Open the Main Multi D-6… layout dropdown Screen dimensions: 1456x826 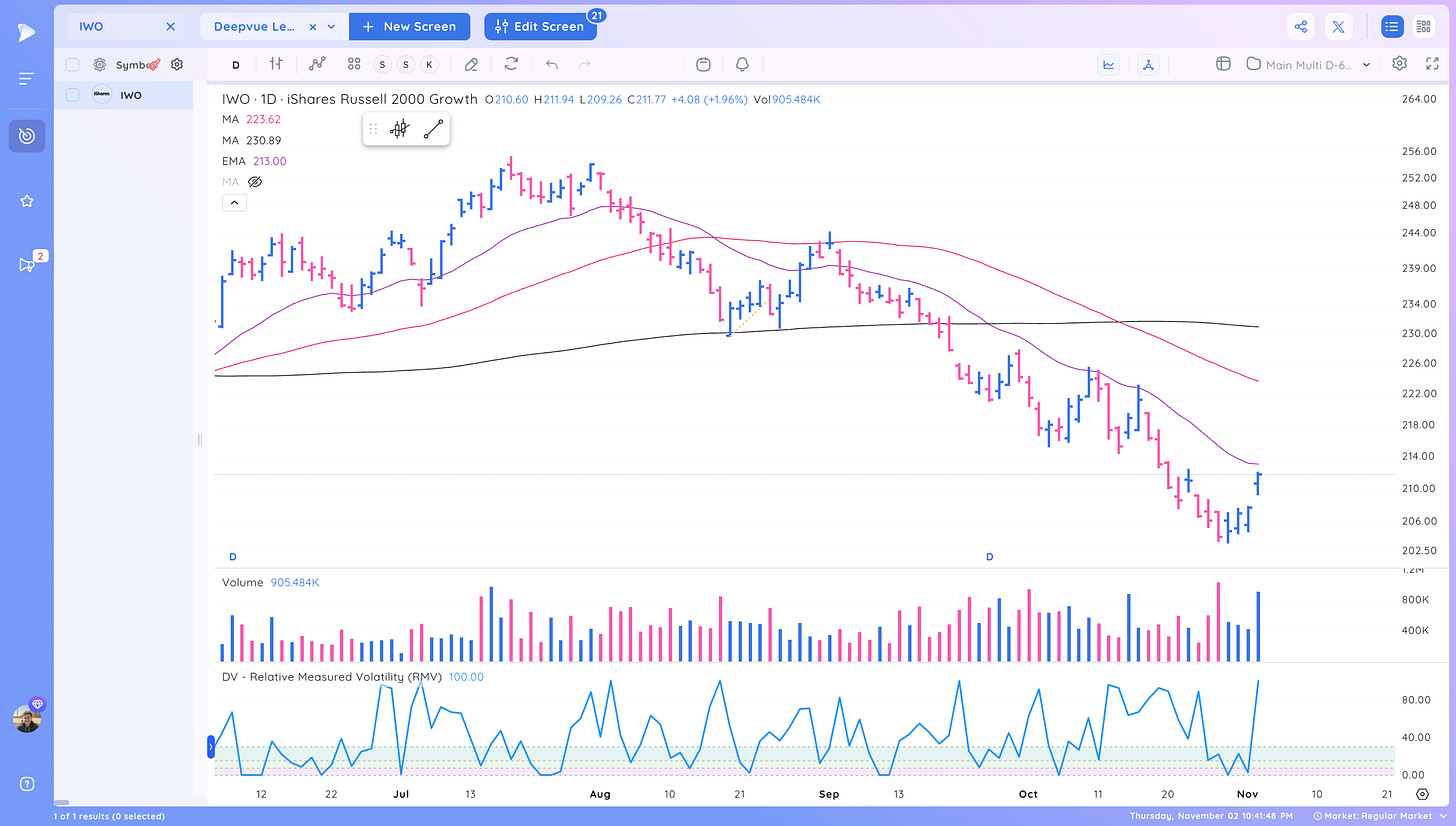pyautogui.click(x=1308, y=64)
